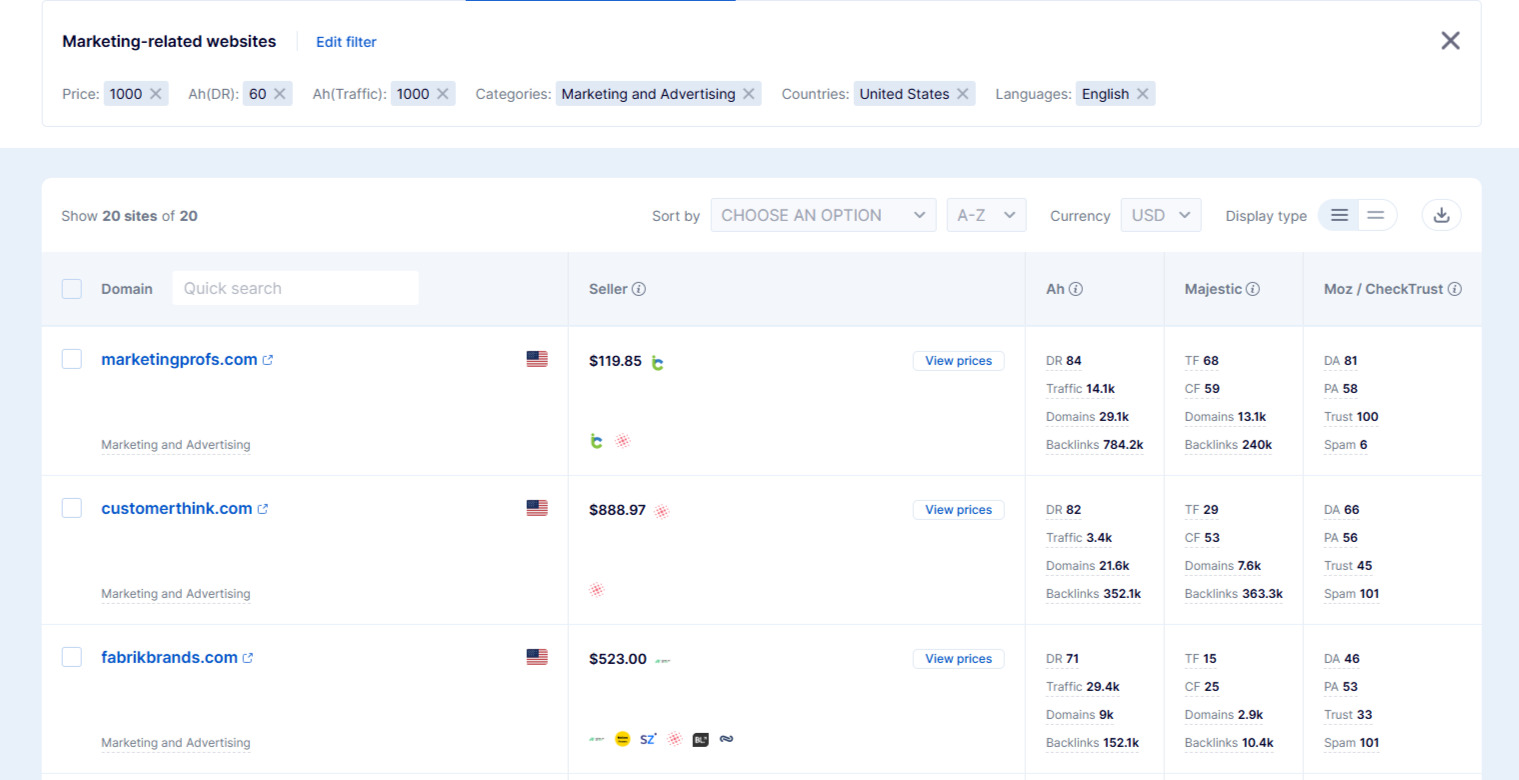
Task: Click 'View prices' for fabrikbrands.com
Action: click(957, 658)
